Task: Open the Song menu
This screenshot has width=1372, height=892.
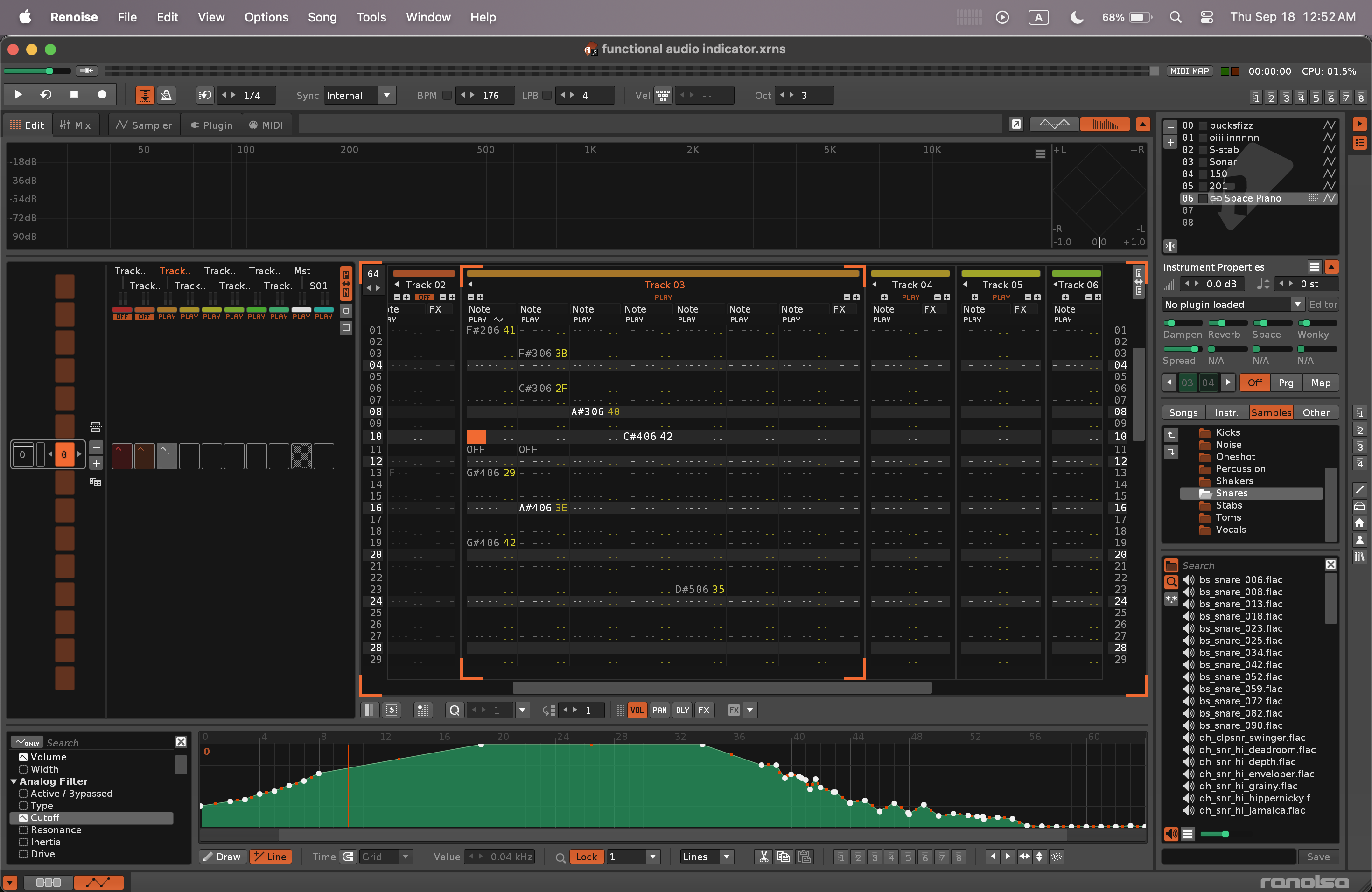Action: pyautogui.click(x=322, y=17)
